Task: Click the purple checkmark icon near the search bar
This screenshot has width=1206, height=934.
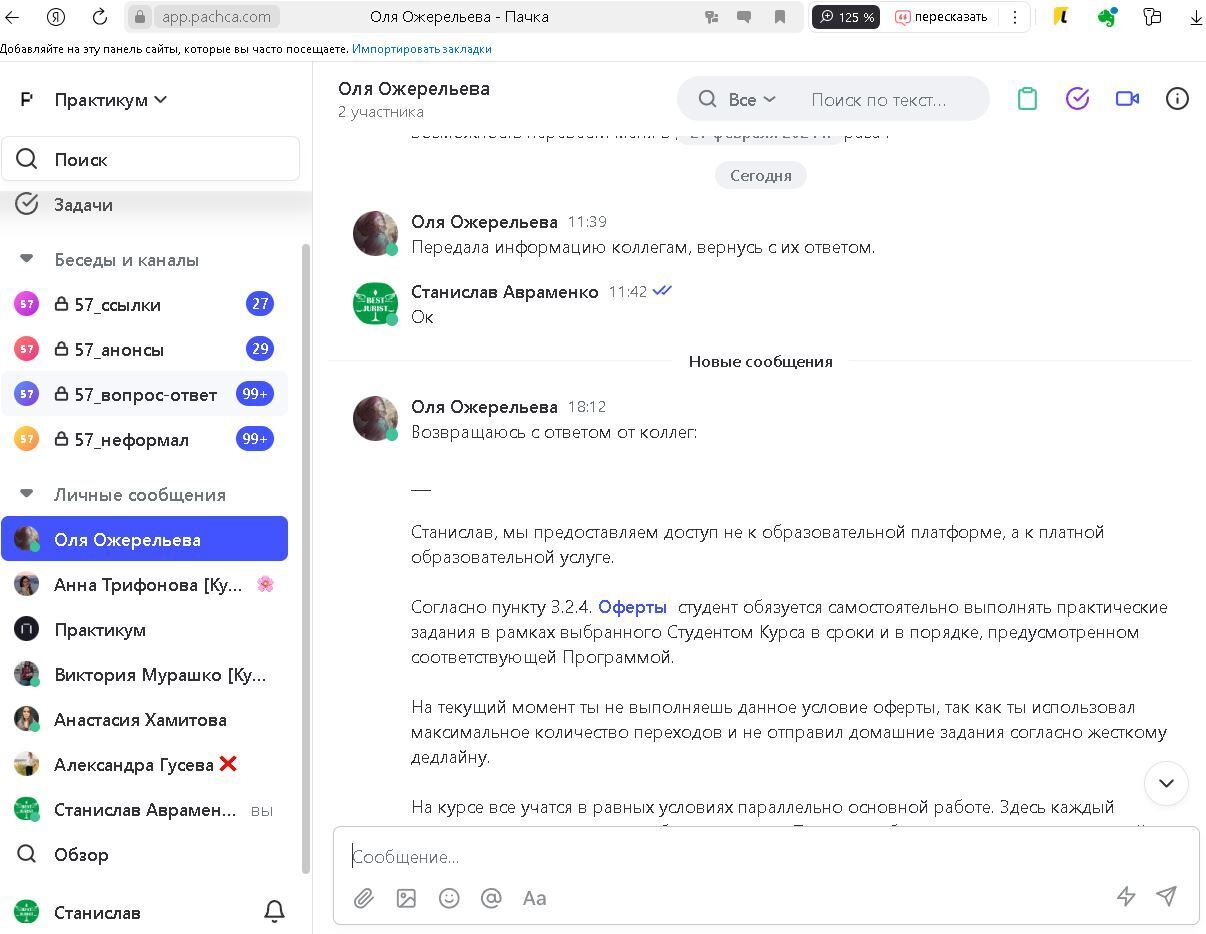Action: coord(1077,99)
